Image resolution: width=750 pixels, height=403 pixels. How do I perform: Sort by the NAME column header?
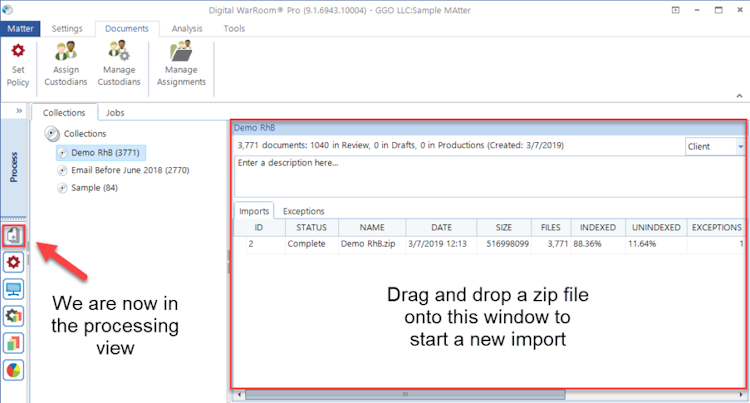pyautogui.click(x=372, y=228)
